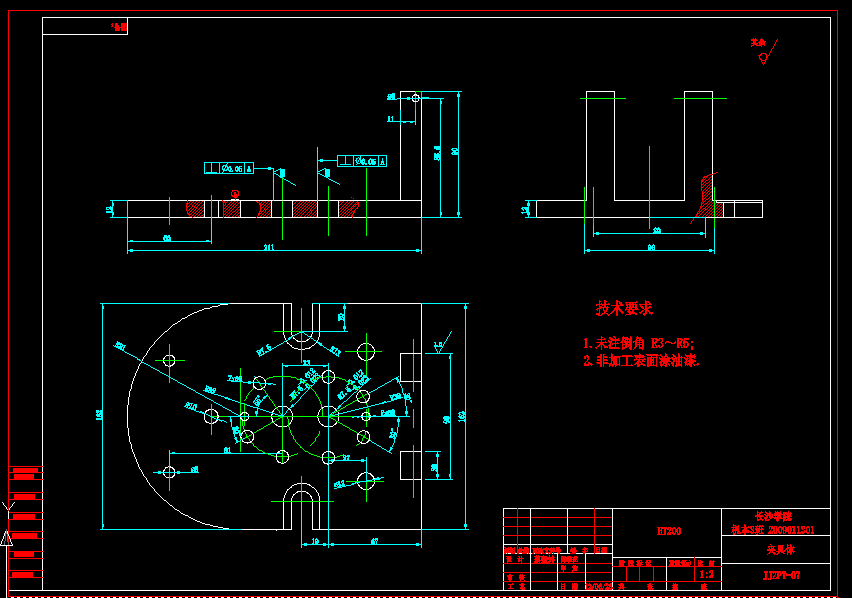The height and width of the screenshot is (598, 852).
Task: Select the red label in top-left corner box
Action: (118, 26)
